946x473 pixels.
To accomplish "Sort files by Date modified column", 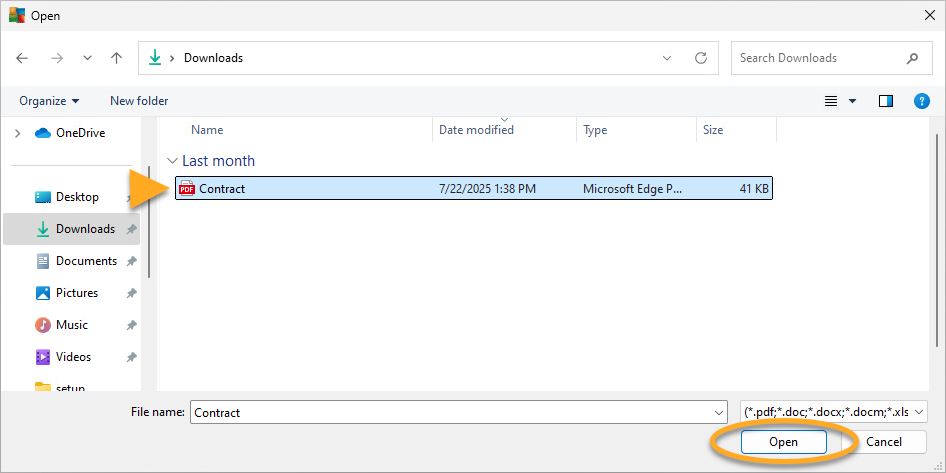I will [x=477, y=130].
